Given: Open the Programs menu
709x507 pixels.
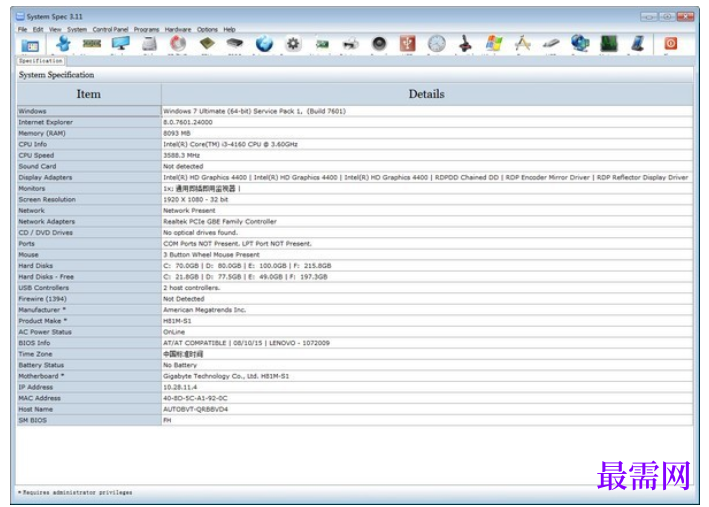Looking at the screenshot, I should pos(147,29).
